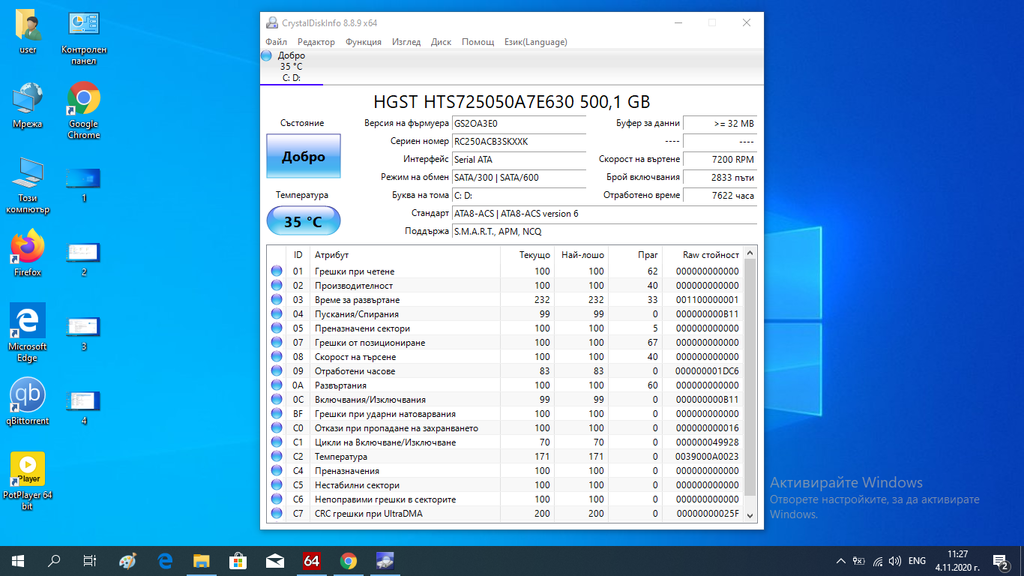This screenshot has width=1024, height=576.
Task: Open the Език(Language) menu
Action: [x=535, y=42]
